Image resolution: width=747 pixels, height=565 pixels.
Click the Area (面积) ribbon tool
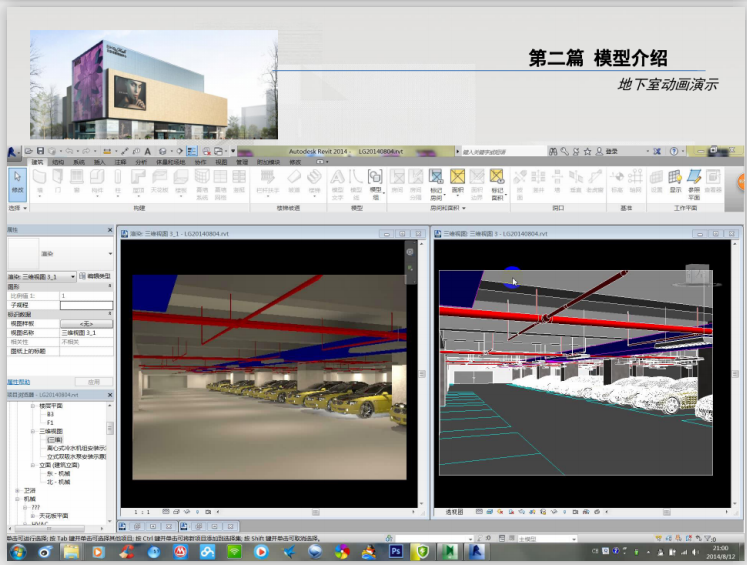(458, 181)
